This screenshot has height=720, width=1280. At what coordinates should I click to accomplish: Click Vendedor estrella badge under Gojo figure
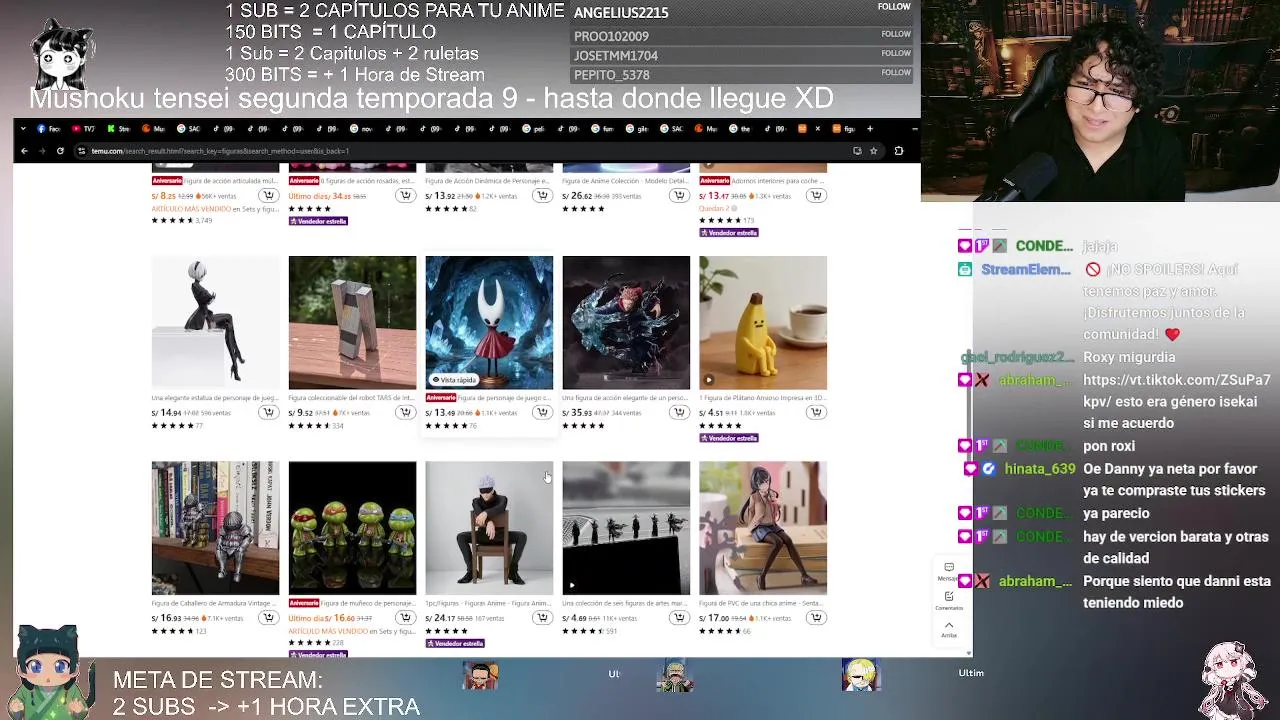(x=455, y=643)
